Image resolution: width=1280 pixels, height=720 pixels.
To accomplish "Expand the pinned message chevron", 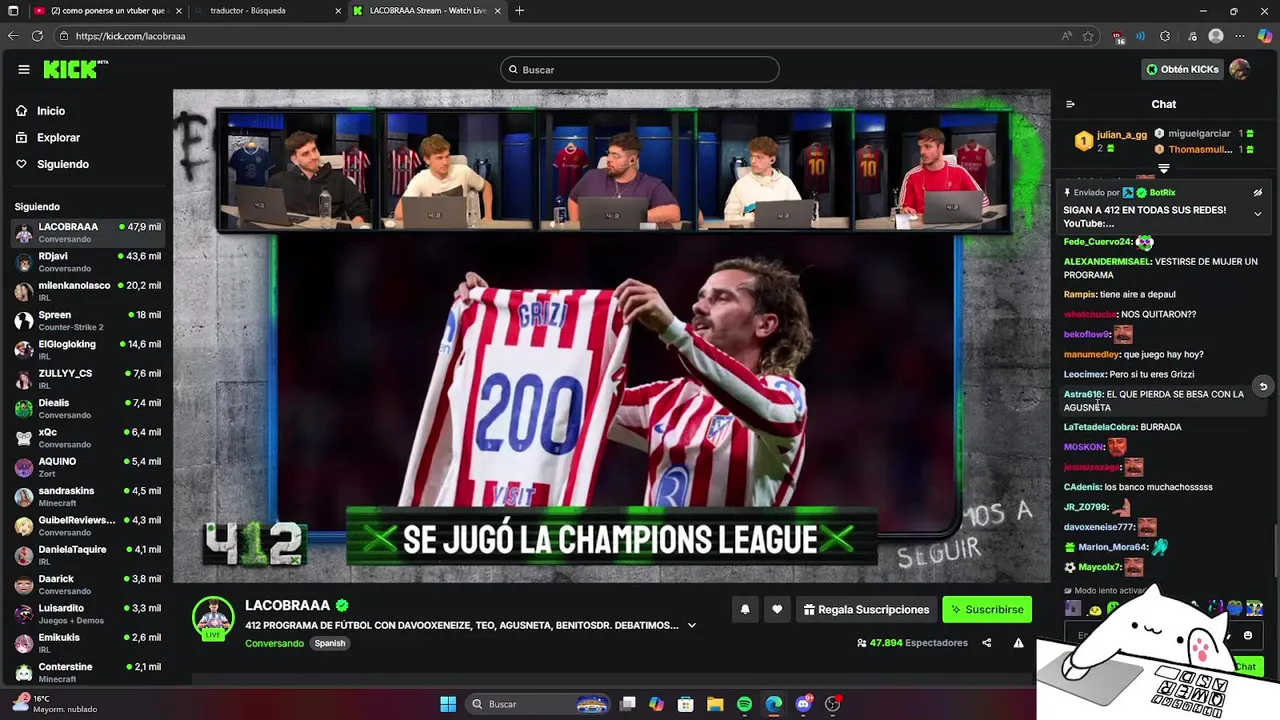I will [1258, 214].
